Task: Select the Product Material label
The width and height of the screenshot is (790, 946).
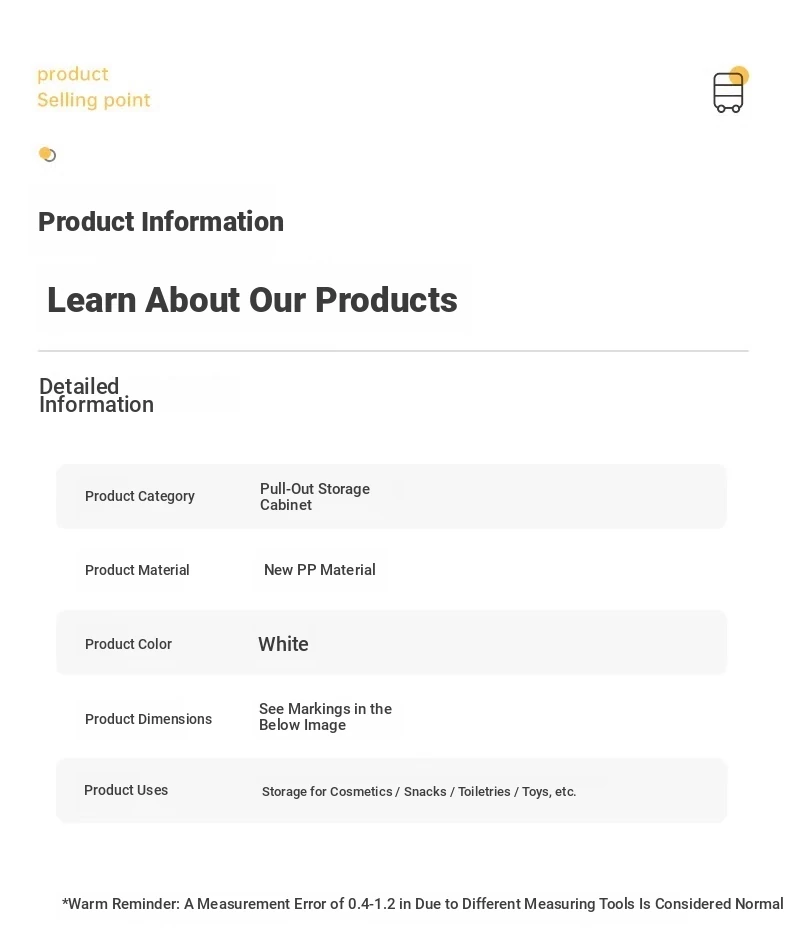Action: click(x=137, y=570)
